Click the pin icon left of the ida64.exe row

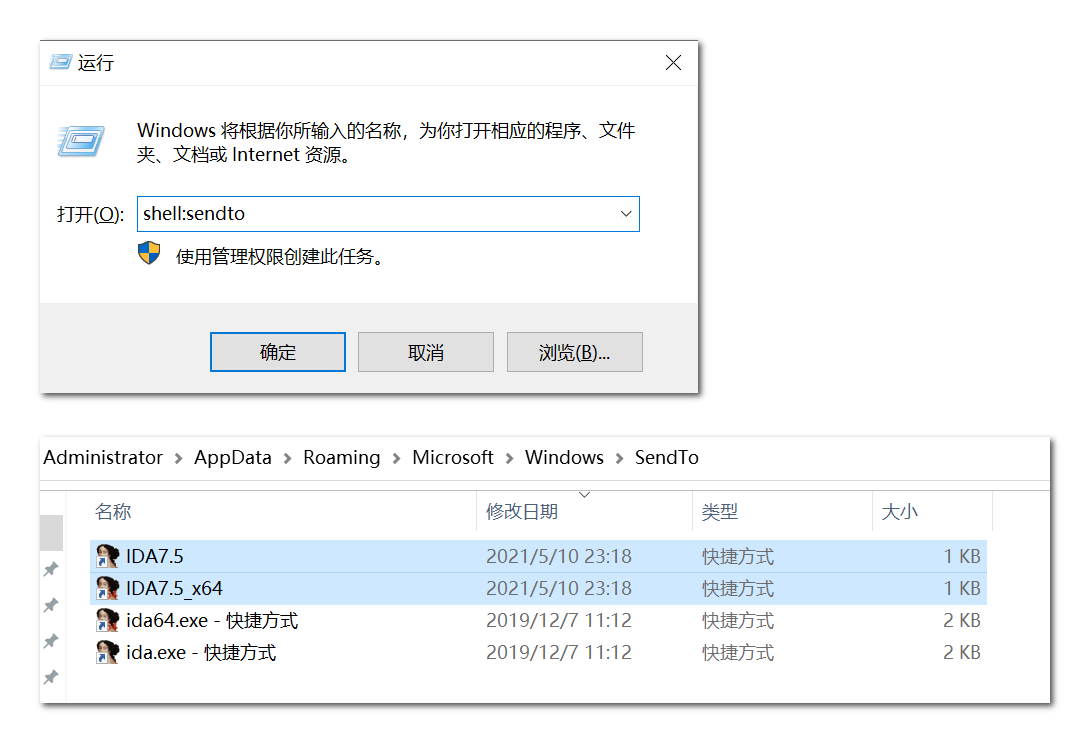tap(51, 640)
